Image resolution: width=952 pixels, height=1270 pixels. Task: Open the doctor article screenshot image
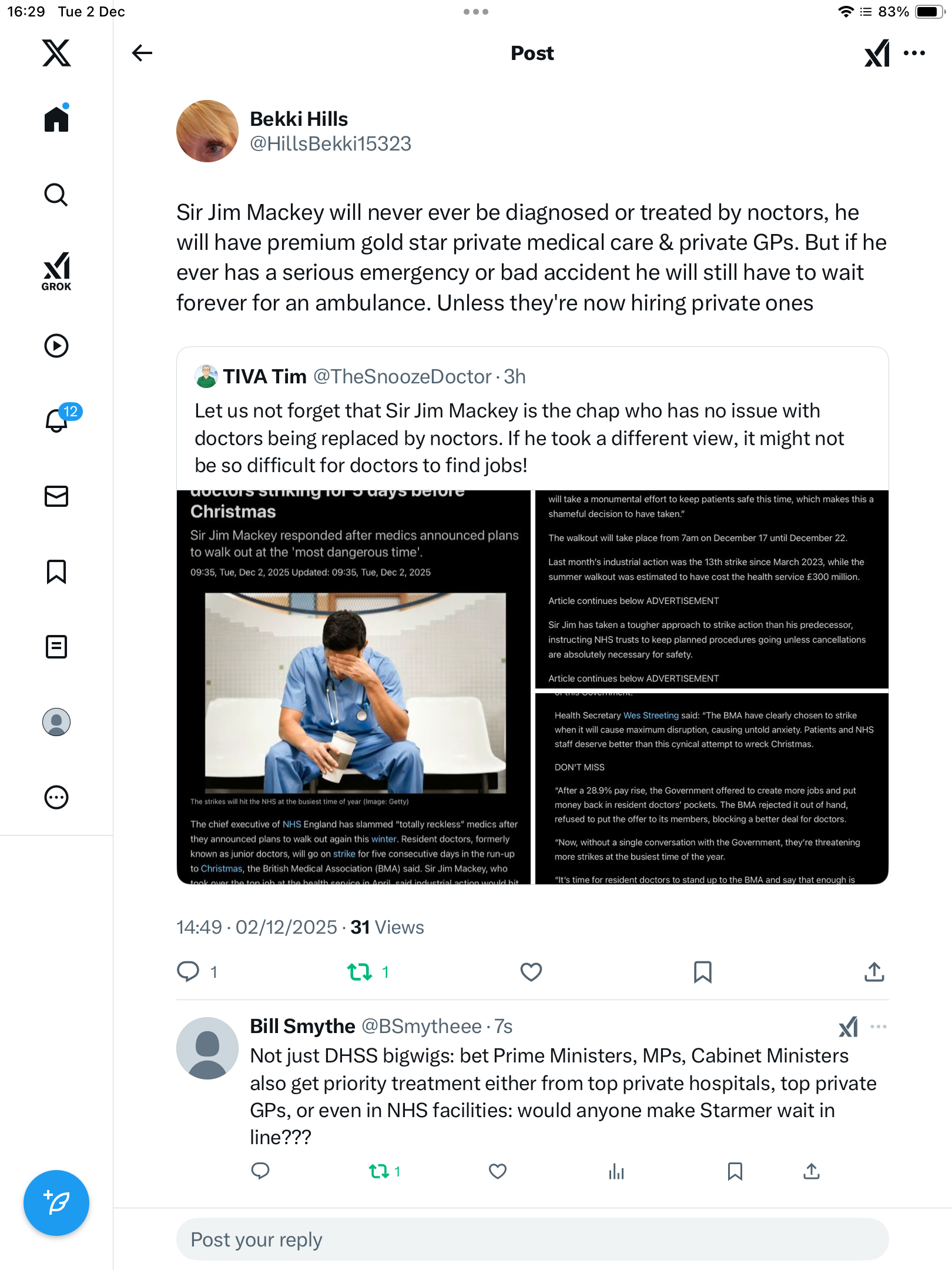click(x=354, y=688)
